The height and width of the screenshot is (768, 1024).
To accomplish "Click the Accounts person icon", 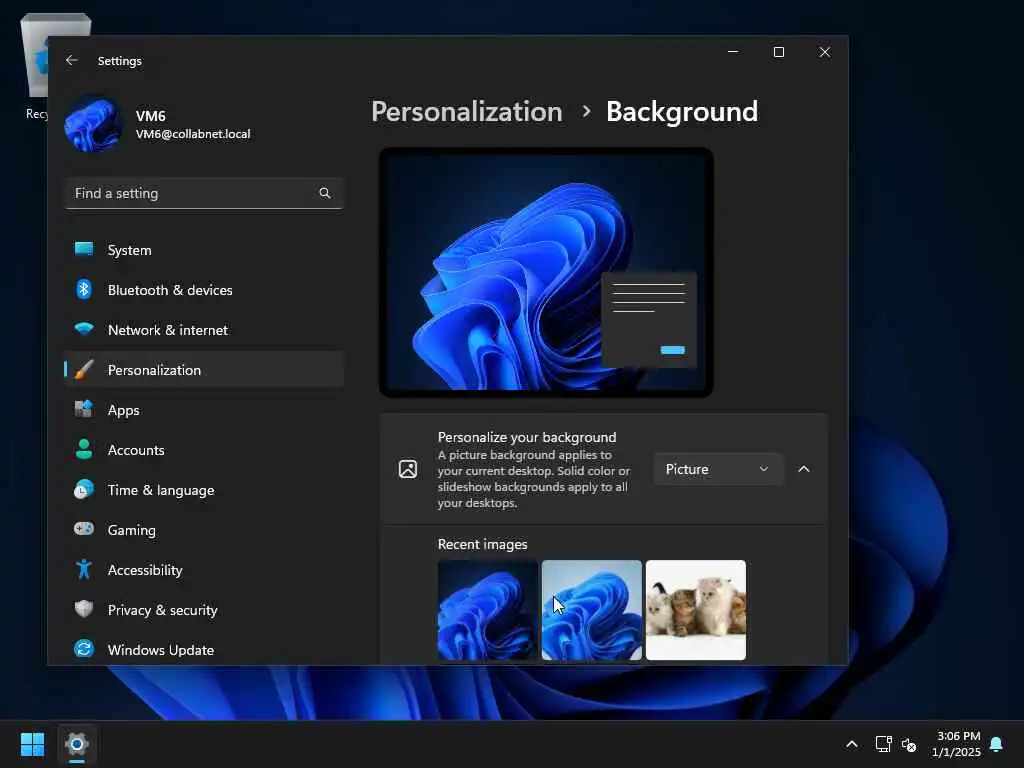I will pyautogui.click(x=84, y=449).
